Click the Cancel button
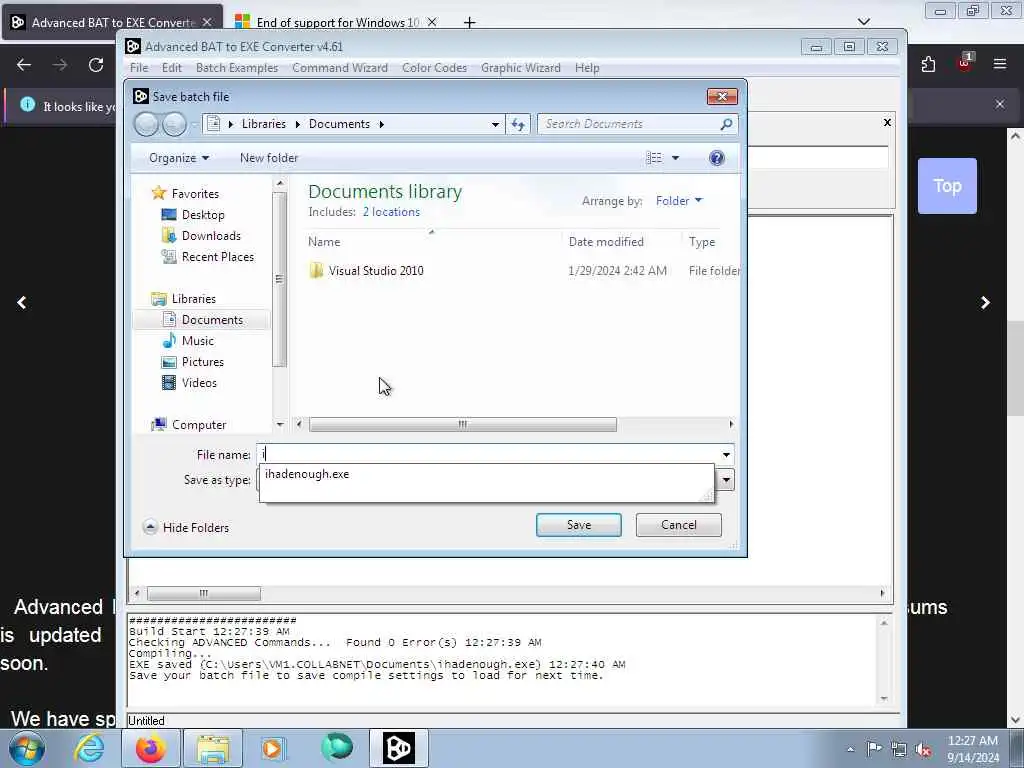The height and width of the screenshot is (768, 1024). [679, 525]
